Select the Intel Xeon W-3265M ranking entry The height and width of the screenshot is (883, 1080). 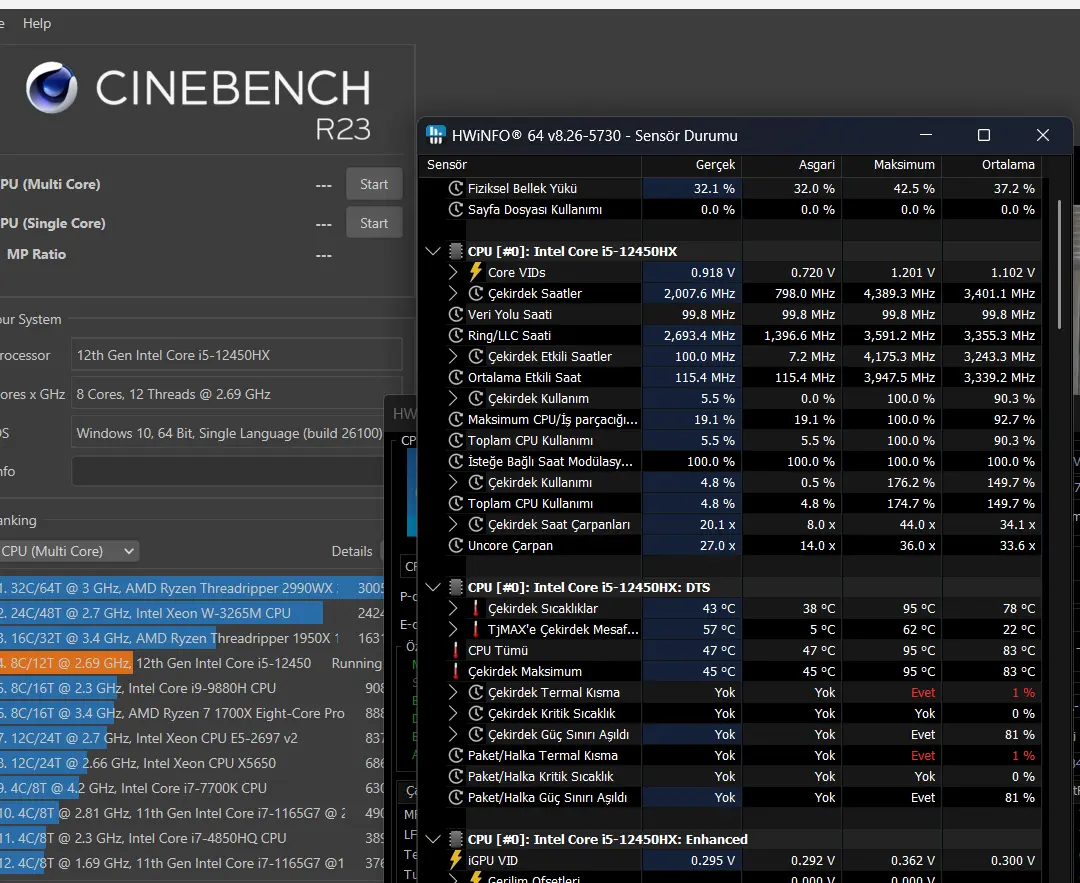pos(191,613)
